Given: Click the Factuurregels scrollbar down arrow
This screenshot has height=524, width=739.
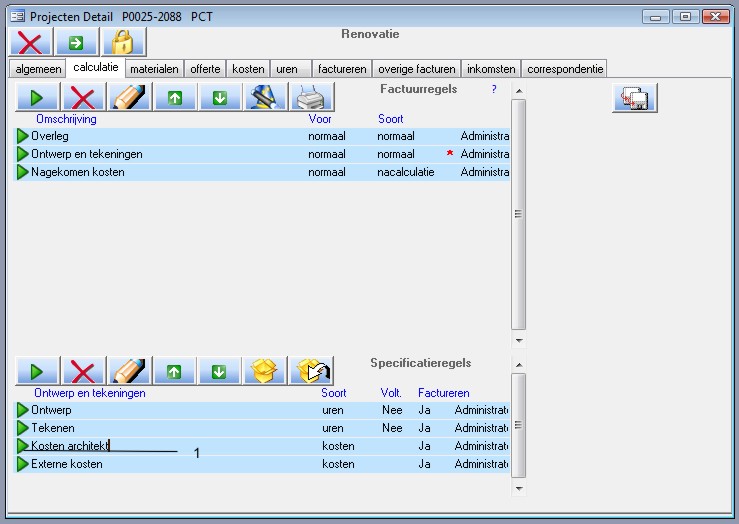Looking at the screenshot, I should 519,340.
